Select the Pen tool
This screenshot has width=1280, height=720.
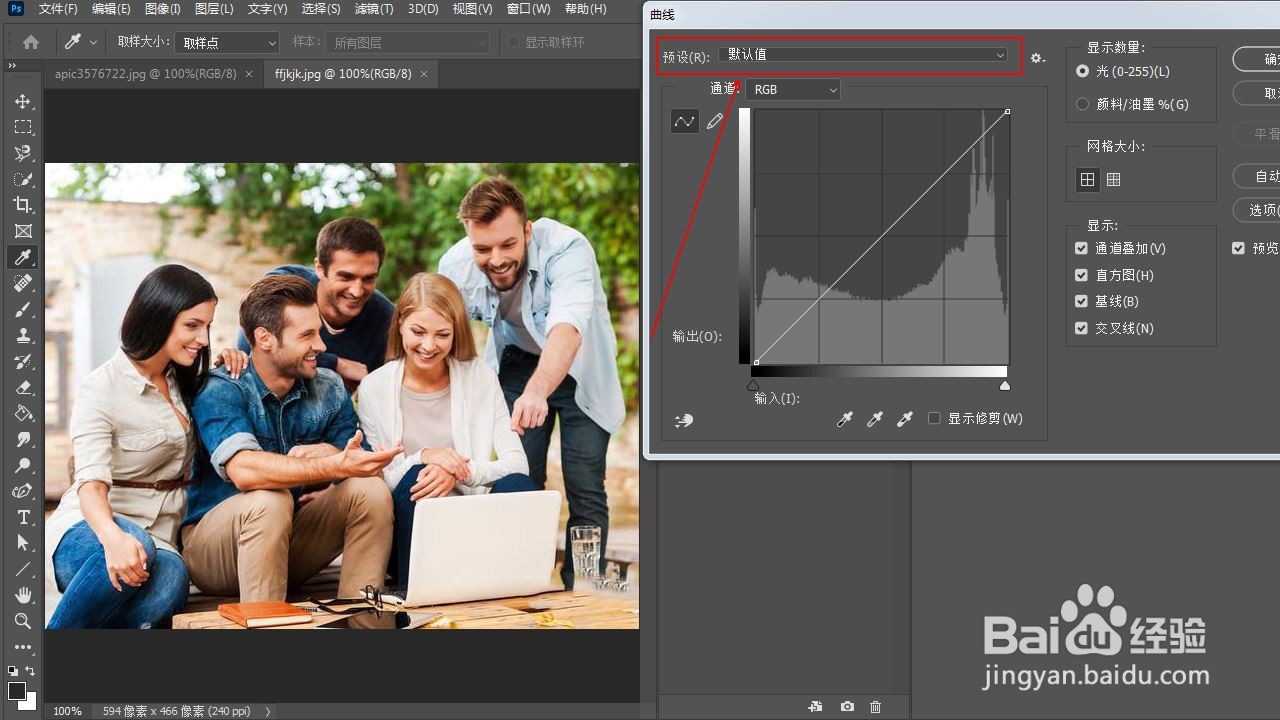pyautogui.click(x=22, y=491)
